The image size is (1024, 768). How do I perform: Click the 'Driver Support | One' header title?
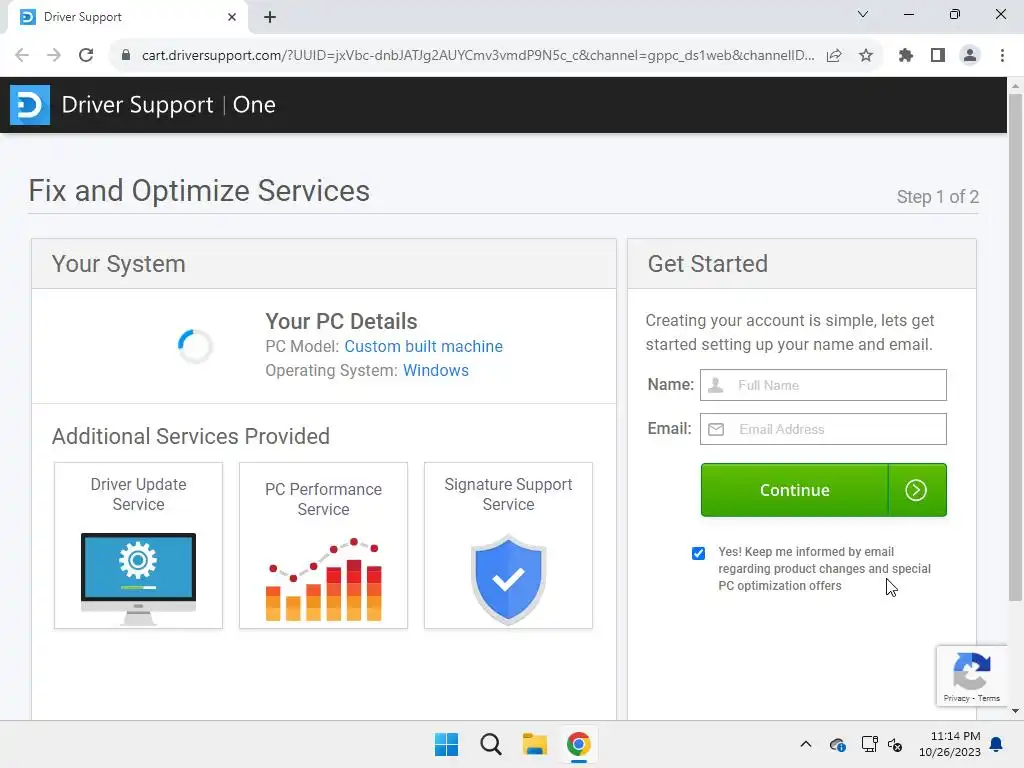168,104
